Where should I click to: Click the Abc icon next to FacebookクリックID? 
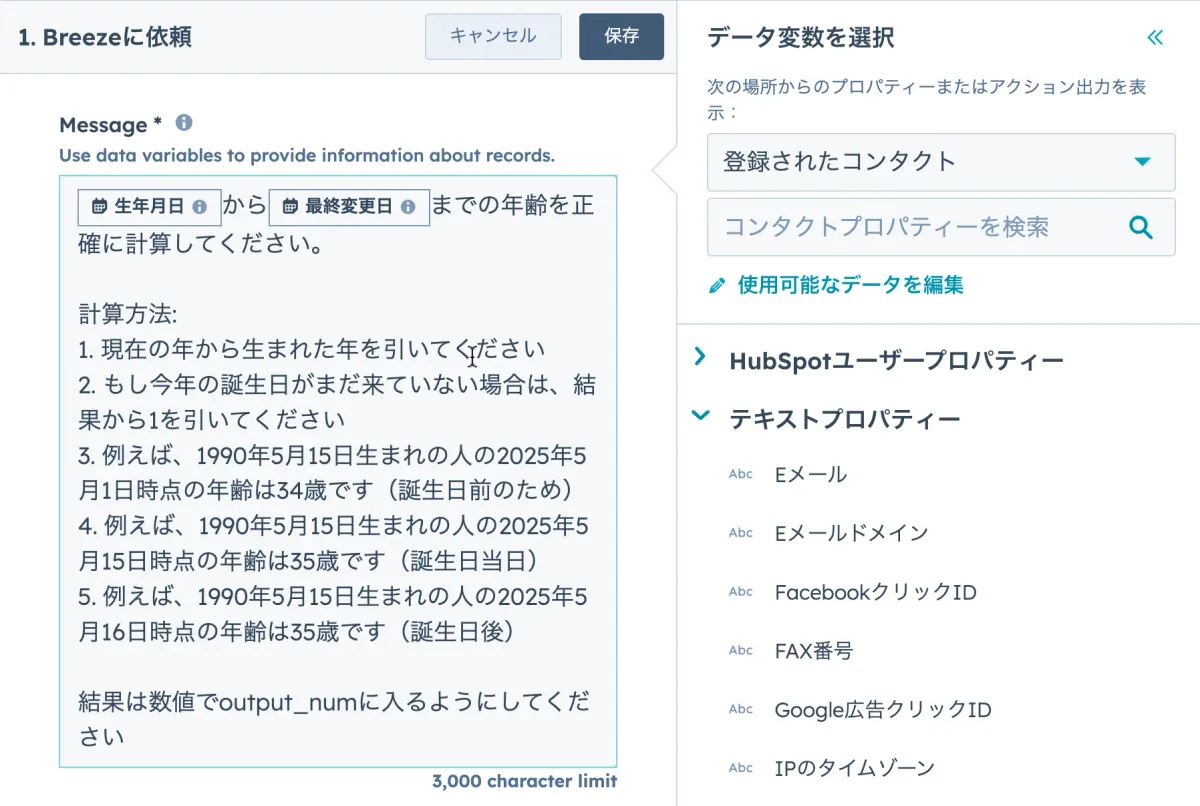pos(740,591)
